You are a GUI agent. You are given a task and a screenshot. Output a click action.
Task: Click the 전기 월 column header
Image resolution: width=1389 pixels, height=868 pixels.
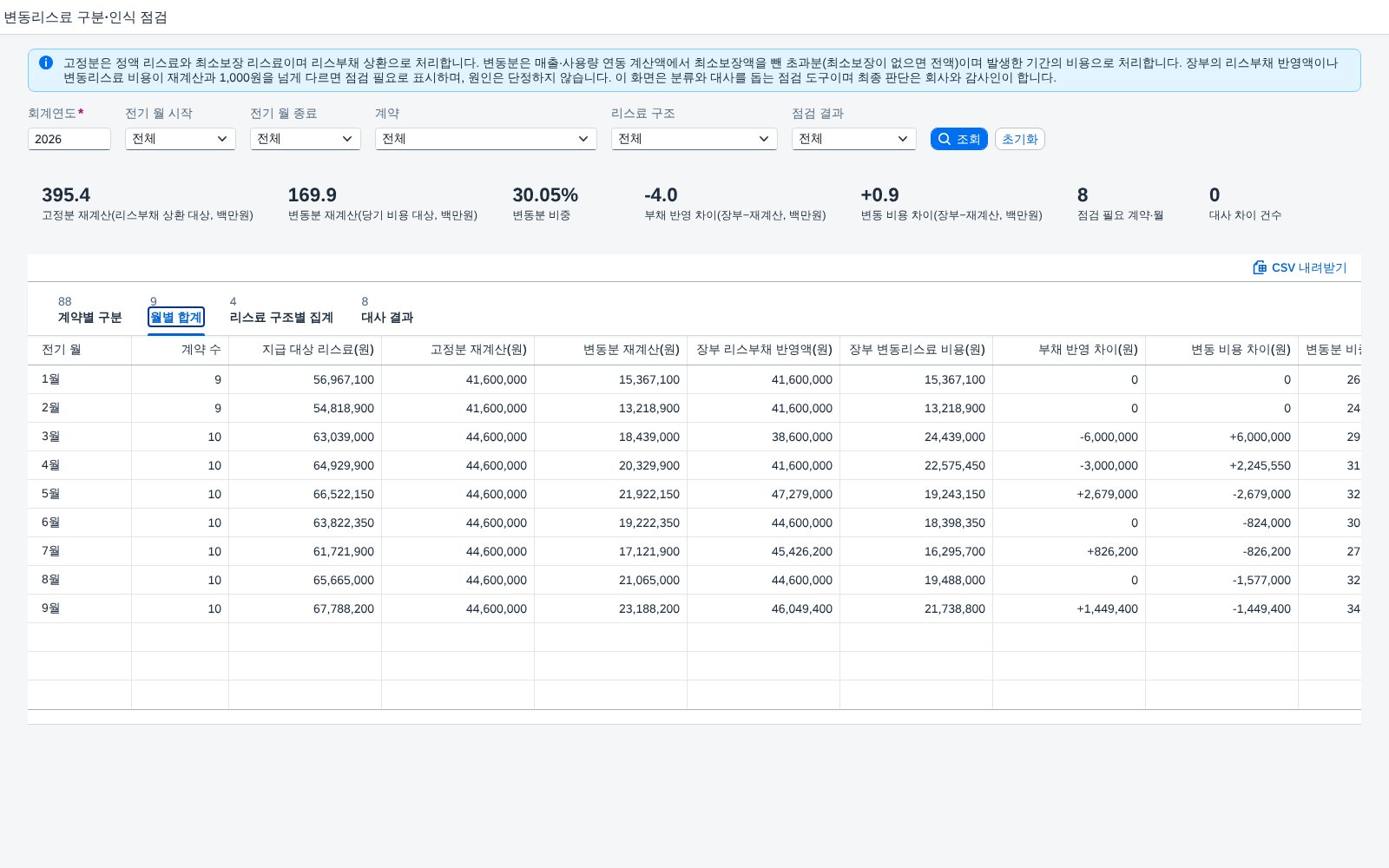(80, 350)
